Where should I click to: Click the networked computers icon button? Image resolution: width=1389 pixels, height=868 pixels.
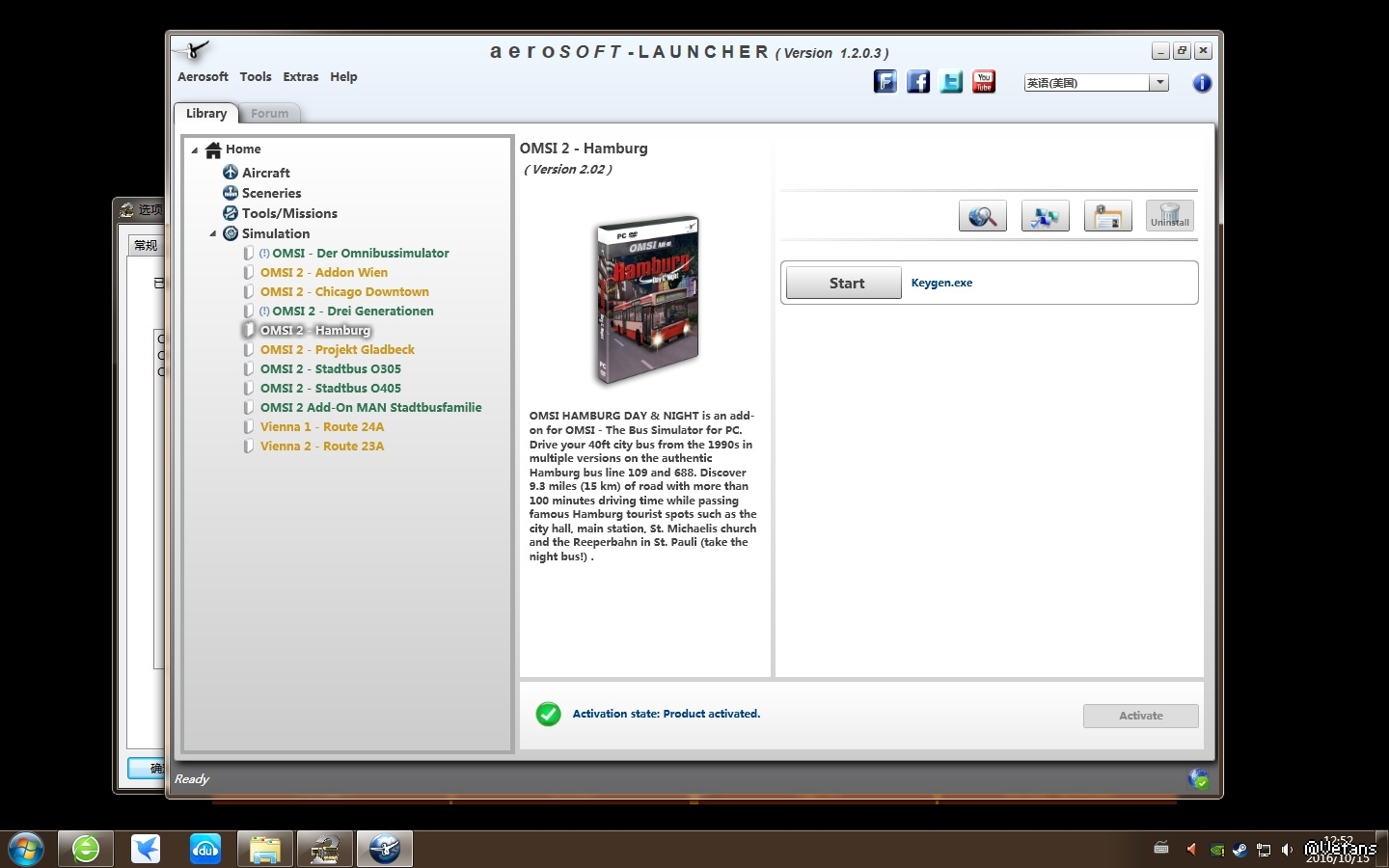pyautogui.click(x=1046, y=216)
